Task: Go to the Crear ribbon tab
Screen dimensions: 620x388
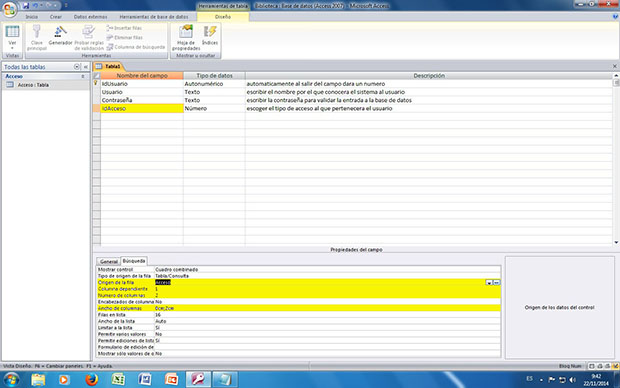Action: pyautogui.click(x=56, y=17)
